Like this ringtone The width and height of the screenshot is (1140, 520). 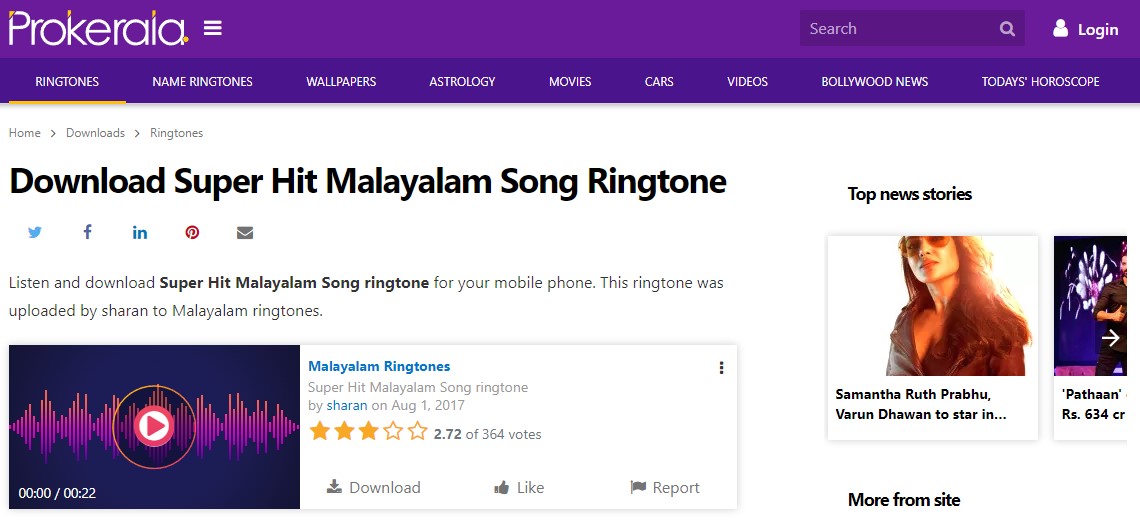point(519,487)
